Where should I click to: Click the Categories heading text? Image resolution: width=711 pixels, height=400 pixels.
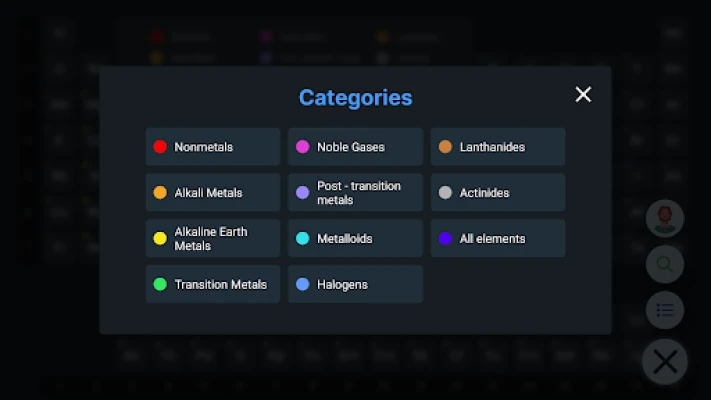point(355,98)
